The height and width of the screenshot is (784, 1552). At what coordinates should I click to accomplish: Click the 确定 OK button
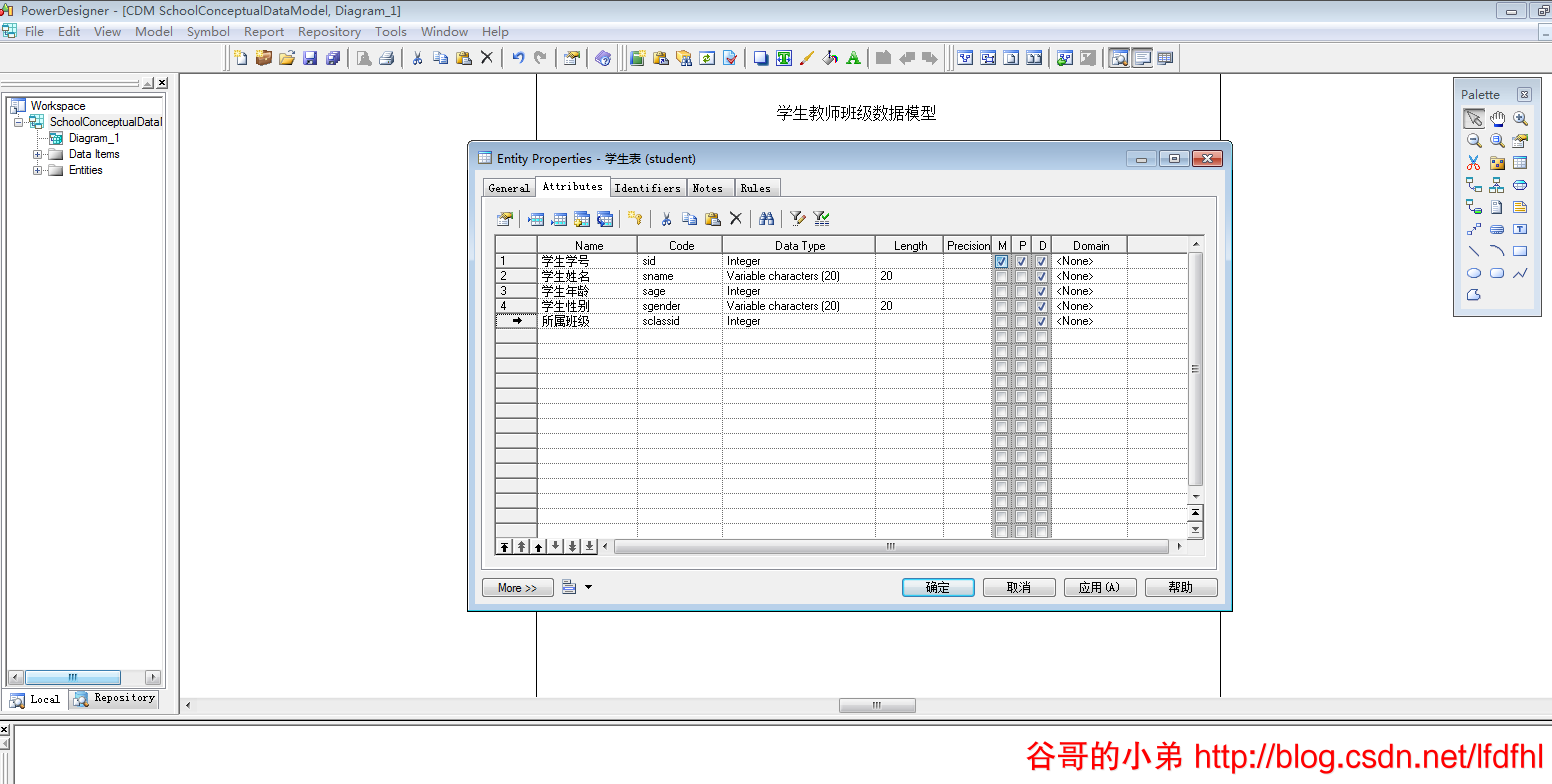[938, 588]
